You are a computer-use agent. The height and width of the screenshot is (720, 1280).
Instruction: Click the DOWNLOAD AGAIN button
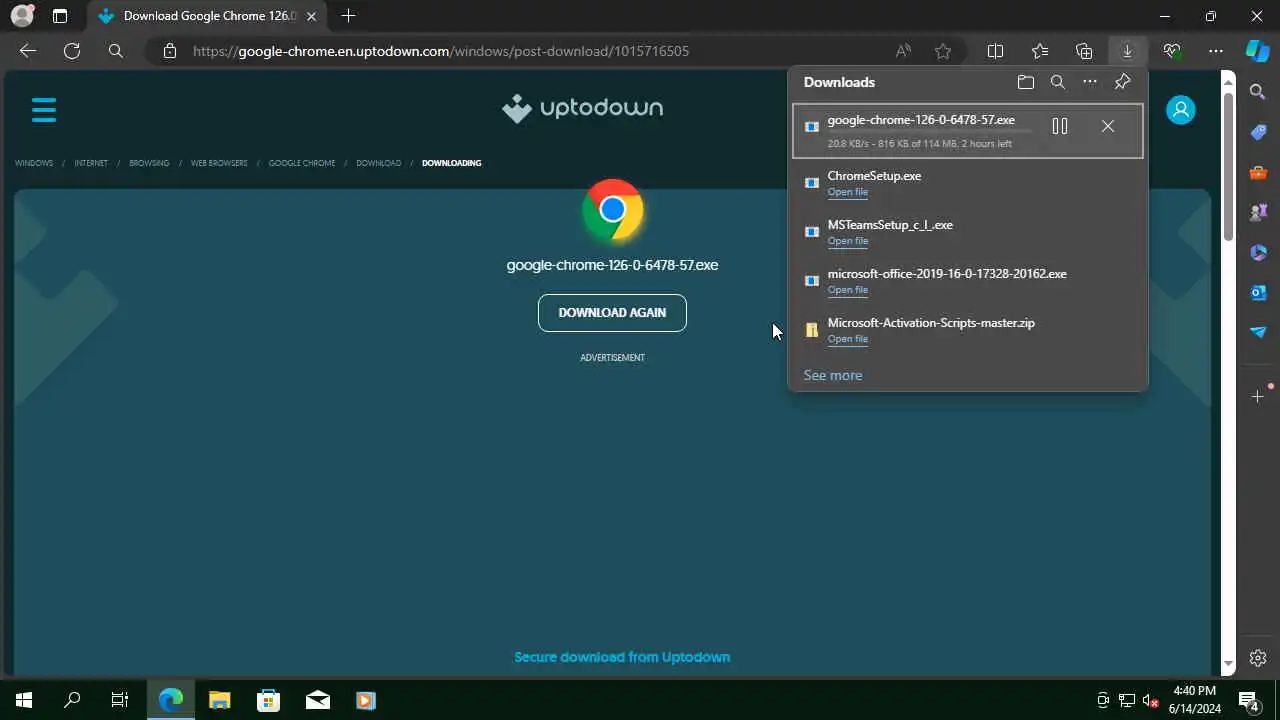[612, 313]
